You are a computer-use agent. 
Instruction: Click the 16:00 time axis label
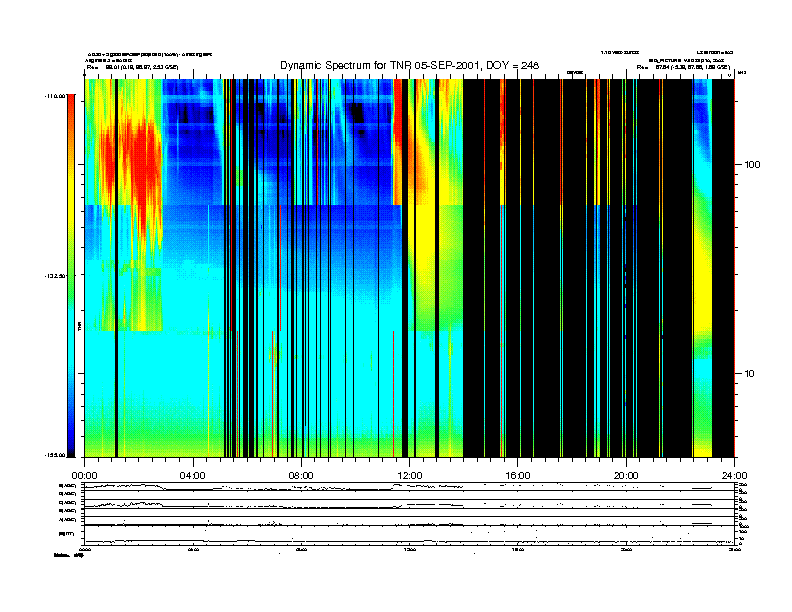(518, 476)
